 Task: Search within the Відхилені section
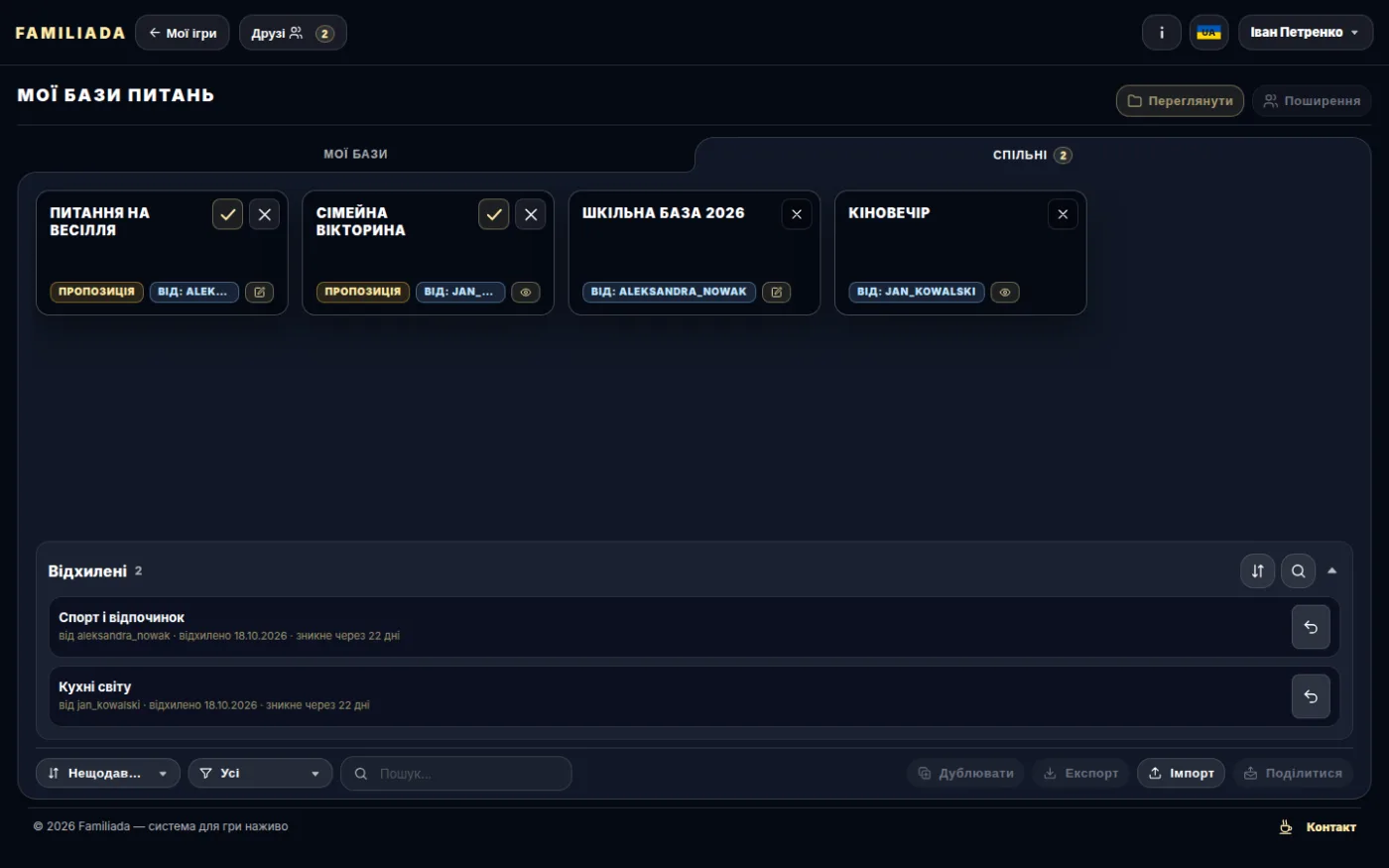coord(1298,570)
